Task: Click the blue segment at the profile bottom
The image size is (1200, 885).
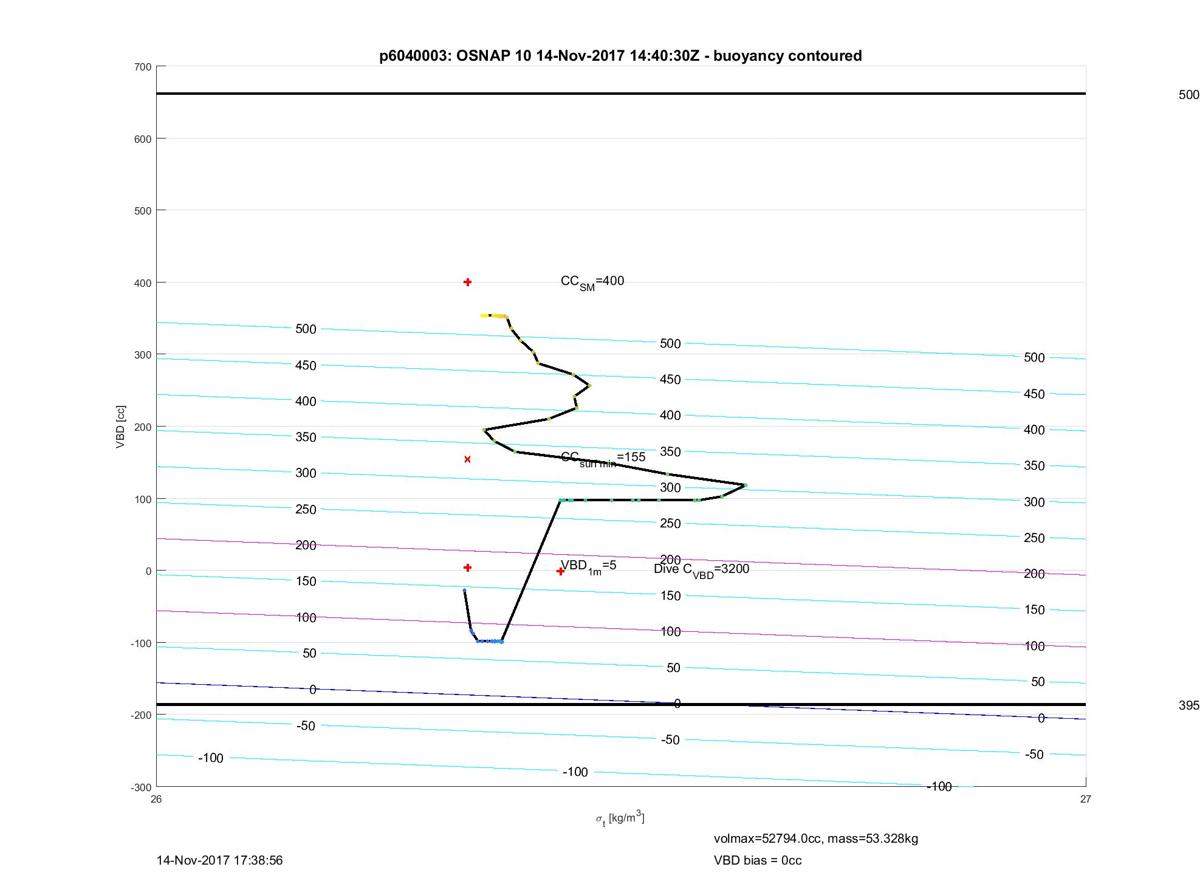Action: point(489,641)
